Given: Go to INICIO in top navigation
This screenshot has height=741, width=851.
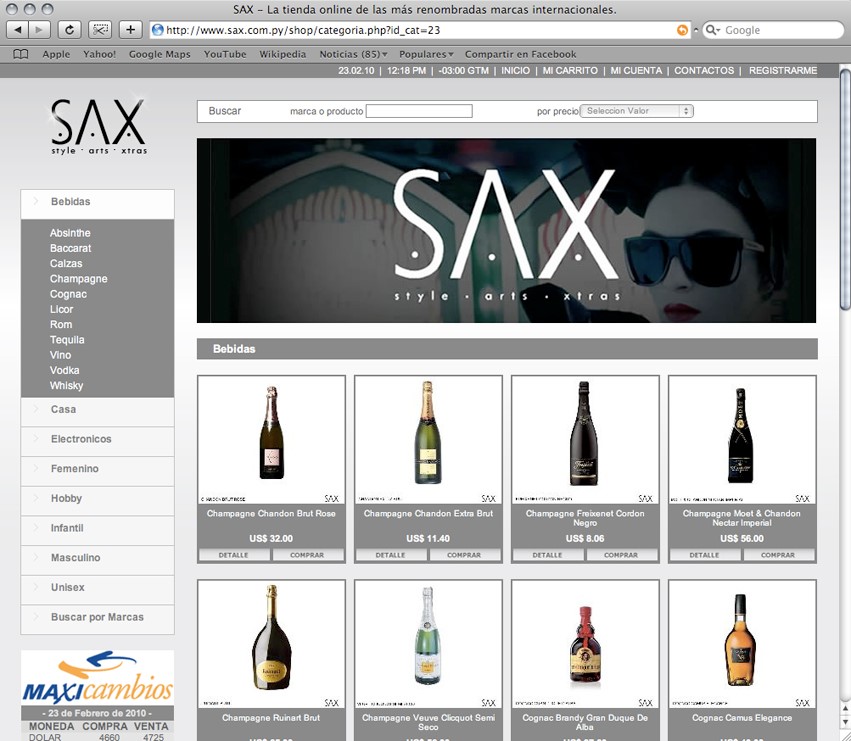Looking at the screenshot, I should (516, 71).
